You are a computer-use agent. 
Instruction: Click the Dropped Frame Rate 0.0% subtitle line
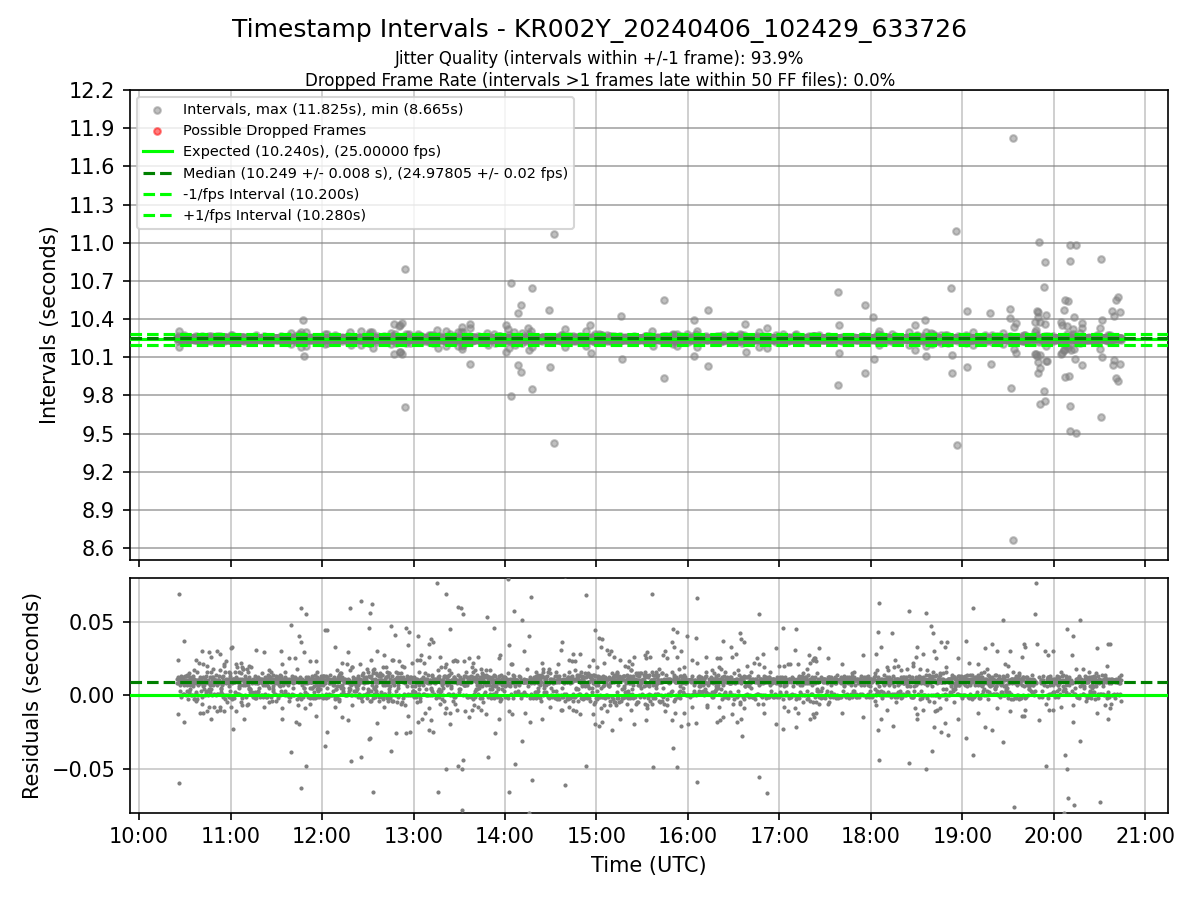(599, 80)
